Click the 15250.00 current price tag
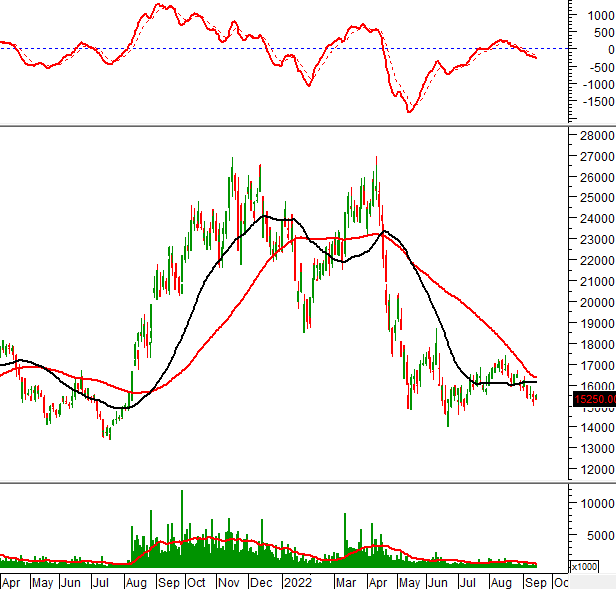Viewport: 616px width, 589px height. pos(593,400)
